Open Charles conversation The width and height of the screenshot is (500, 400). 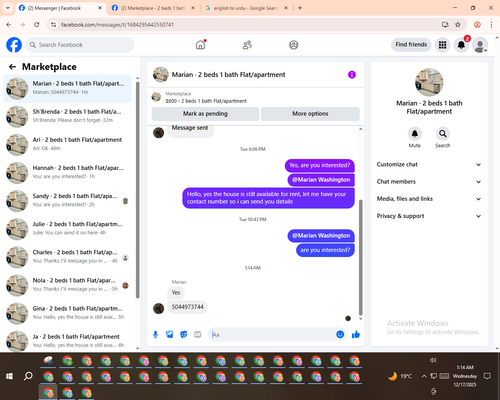click(x=68, y=257)
